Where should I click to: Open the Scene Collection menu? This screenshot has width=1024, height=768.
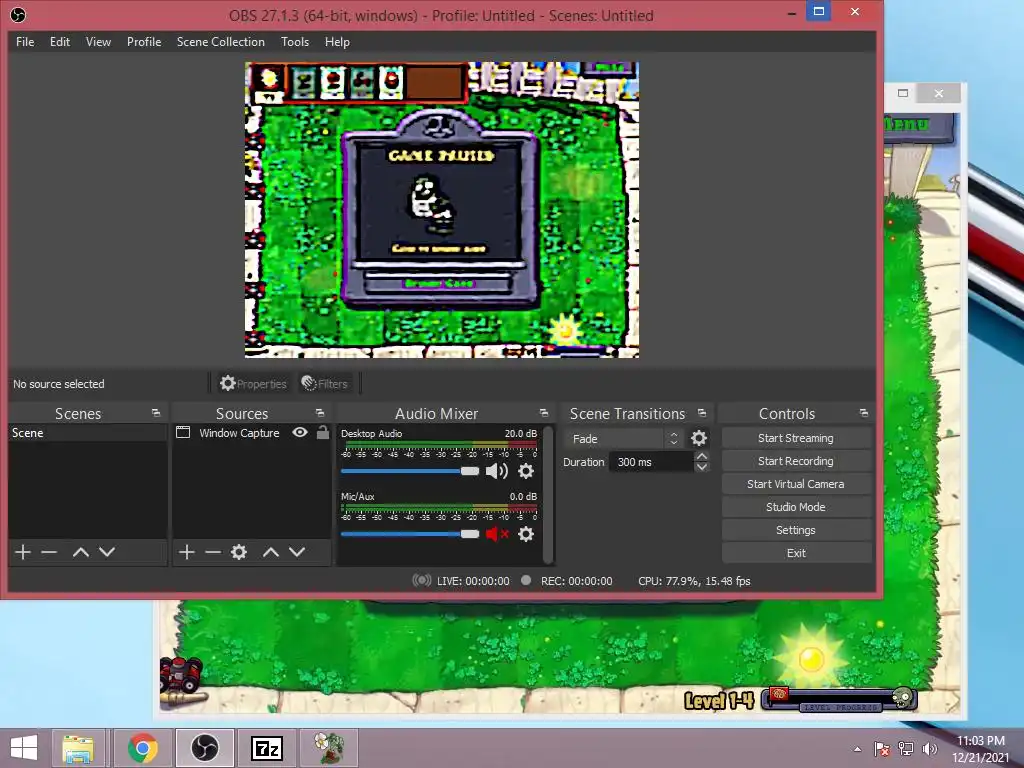point(221,42)
